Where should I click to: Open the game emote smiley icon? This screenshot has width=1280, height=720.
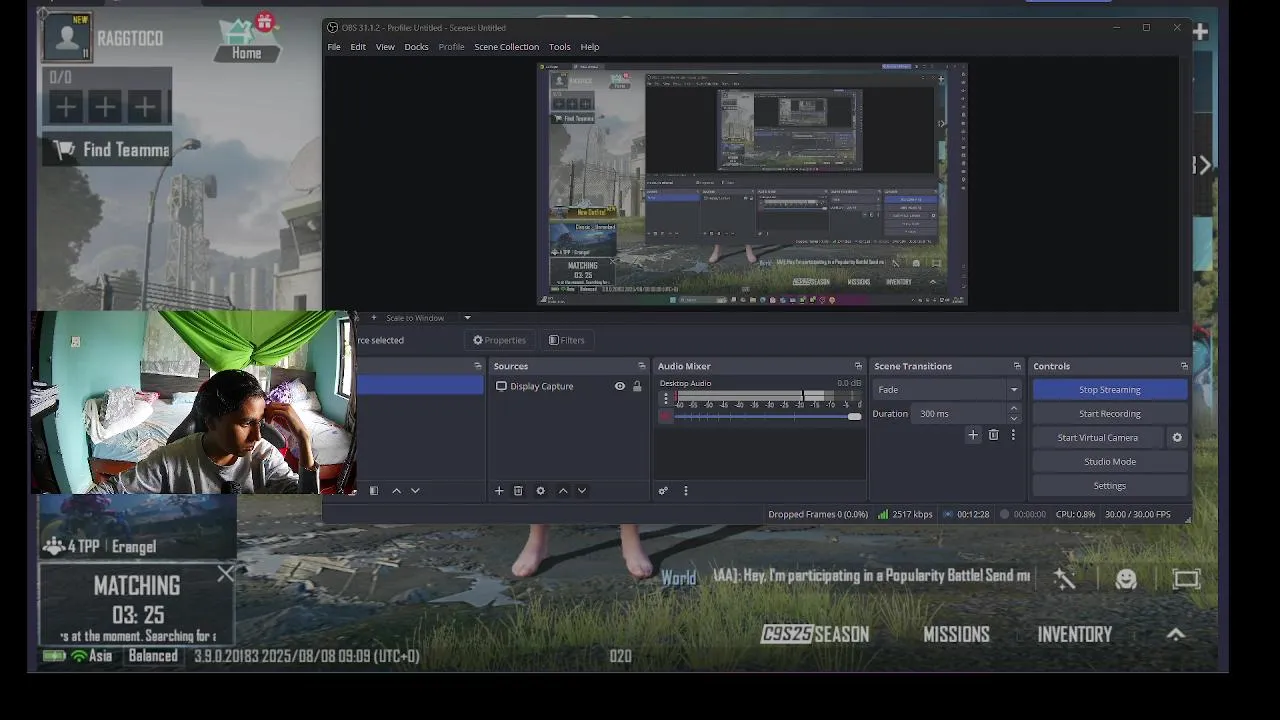1126,579
